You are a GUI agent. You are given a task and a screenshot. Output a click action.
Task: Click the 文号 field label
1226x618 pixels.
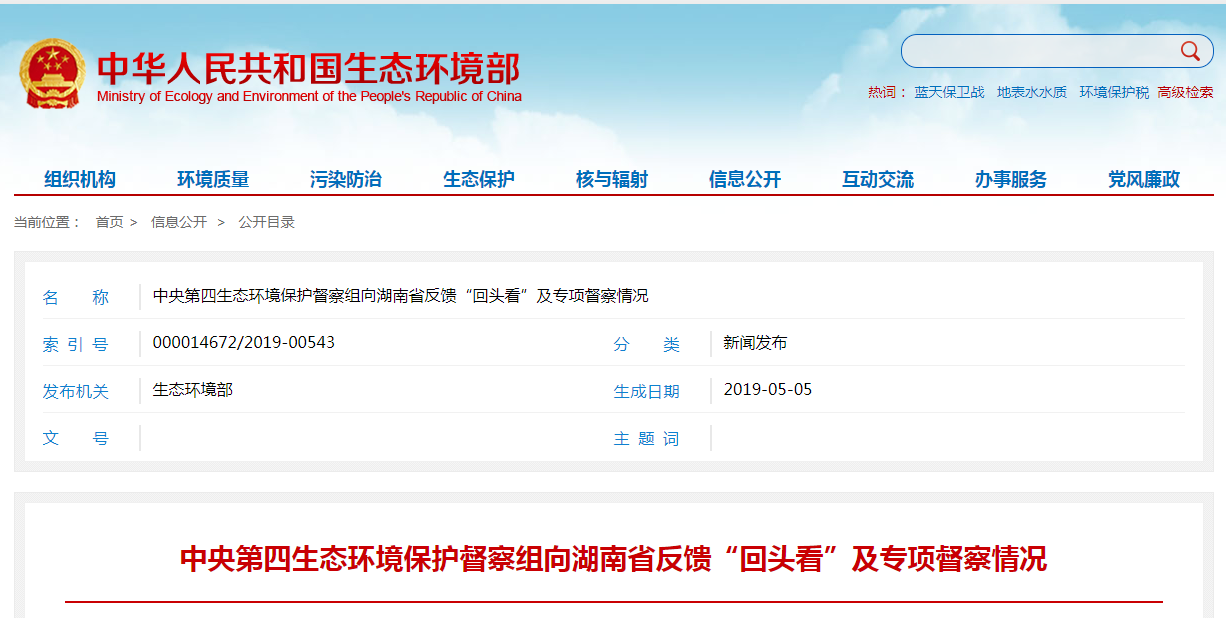pyautogui.click(x=75, y=439)
